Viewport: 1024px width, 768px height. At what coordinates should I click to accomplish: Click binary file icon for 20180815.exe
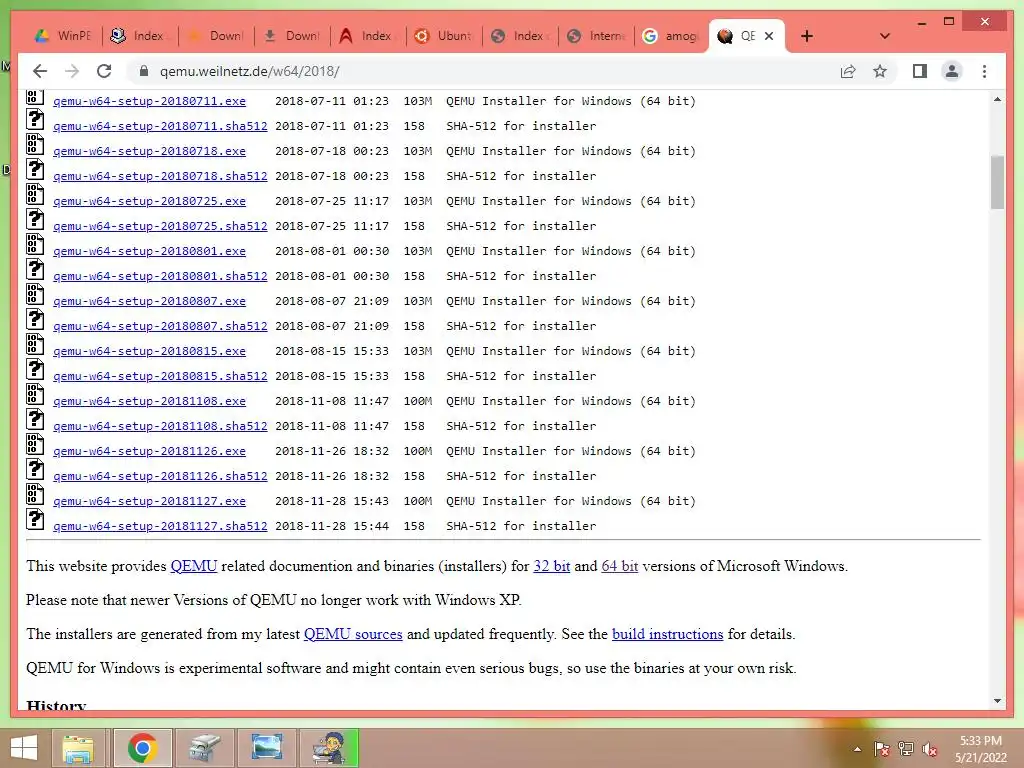click(x=35, y=344)
